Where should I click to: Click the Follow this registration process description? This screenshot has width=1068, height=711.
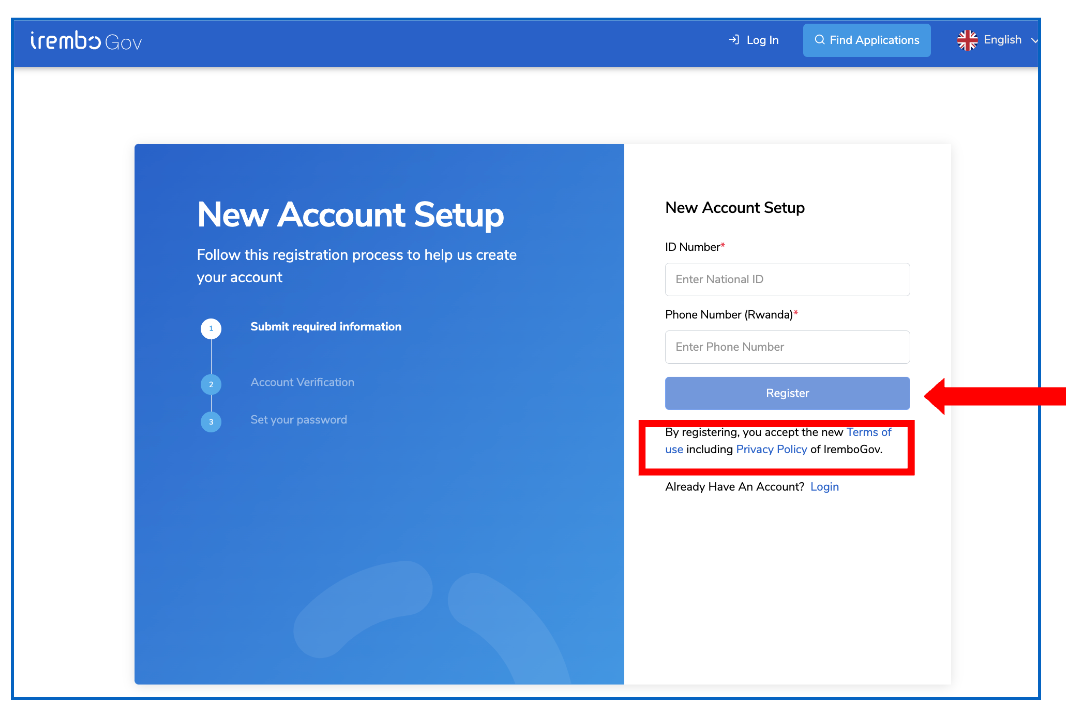click(356, 266)
